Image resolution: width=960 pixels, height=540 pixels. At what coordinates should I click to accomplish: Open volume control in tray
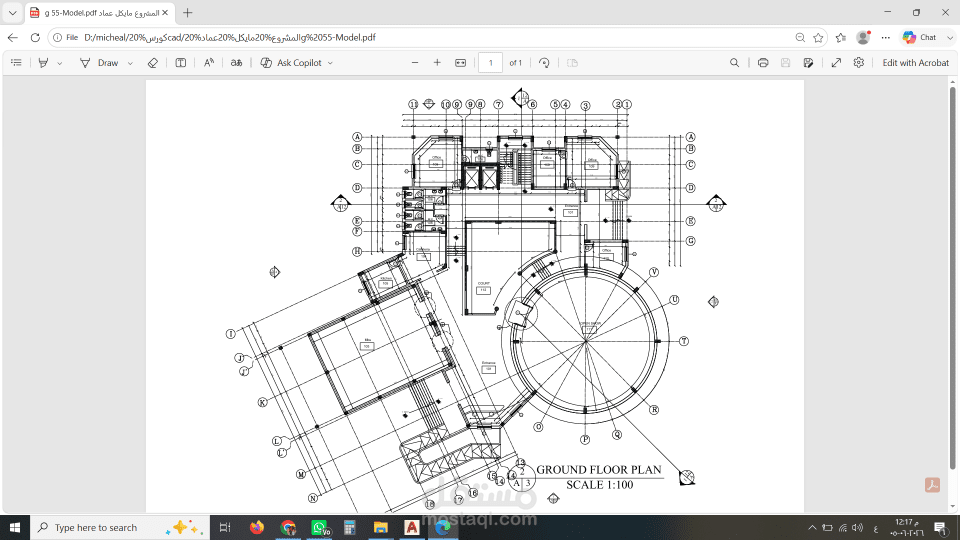[858, 528]
